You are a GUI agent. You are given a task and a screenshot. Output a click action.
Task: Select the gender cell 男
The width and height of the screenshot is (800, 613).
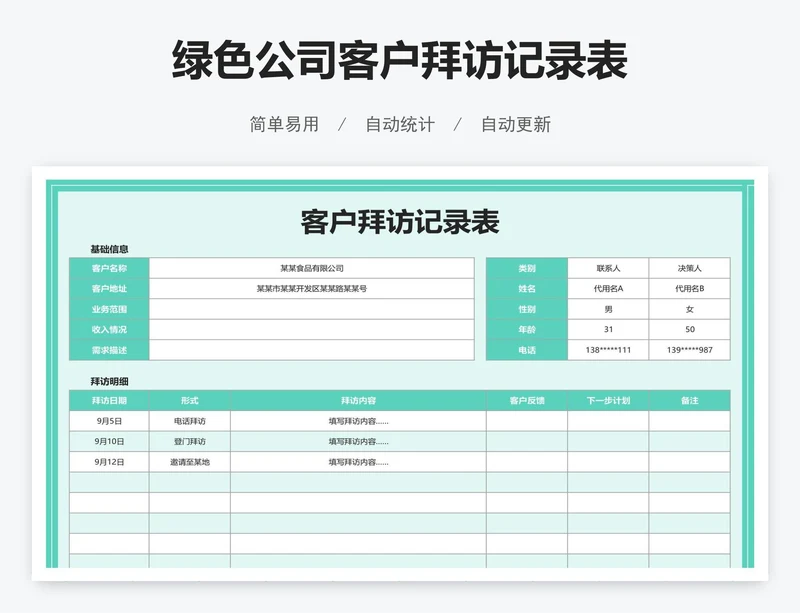click(x=608, y=309)
